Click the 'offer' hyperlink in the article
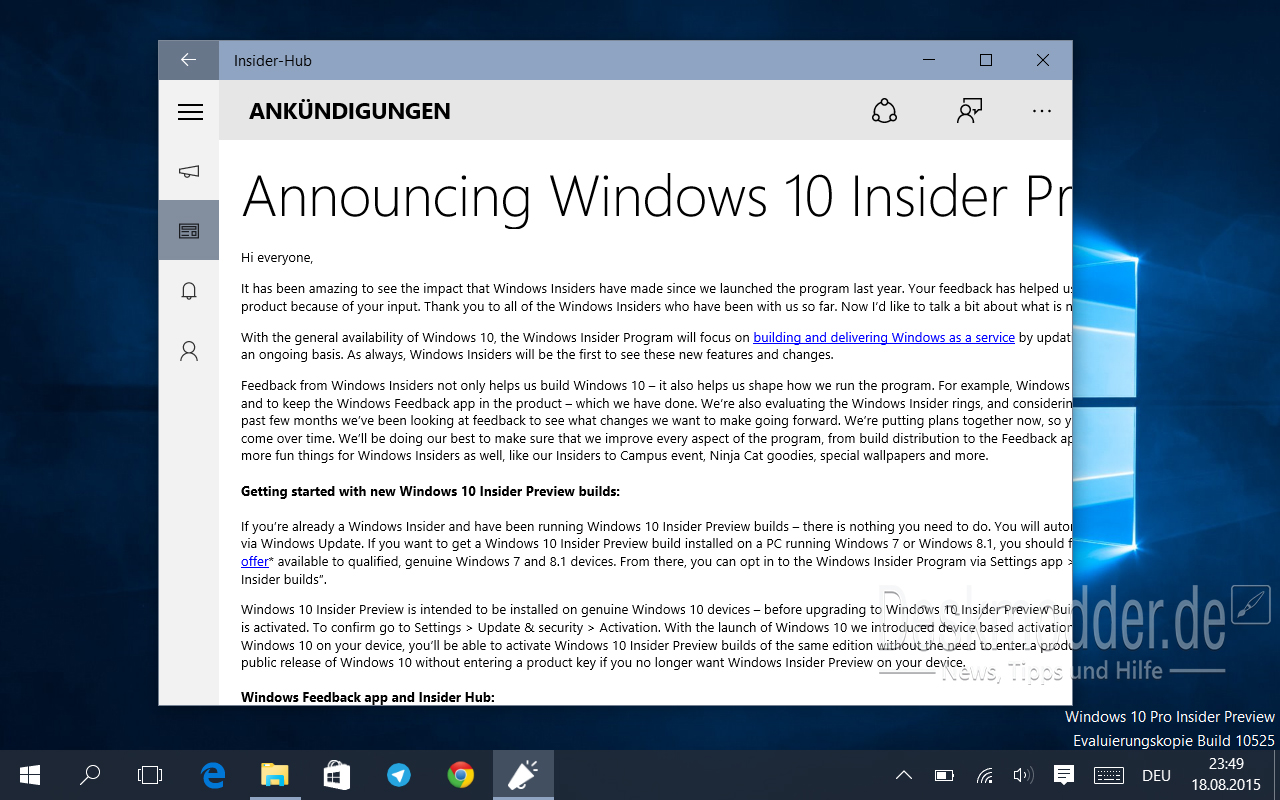 255,562
